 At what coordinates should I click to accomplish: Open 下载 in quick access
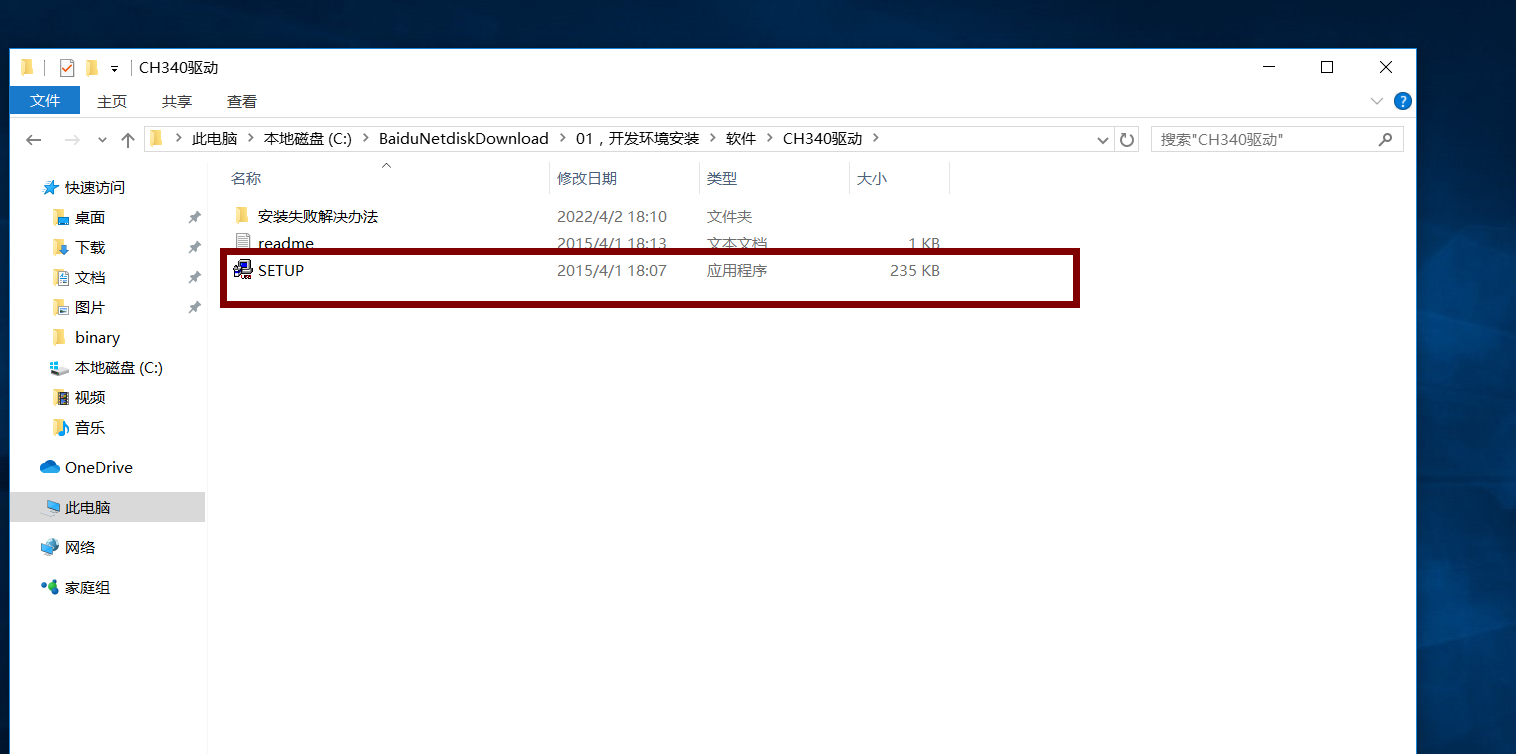90,248
